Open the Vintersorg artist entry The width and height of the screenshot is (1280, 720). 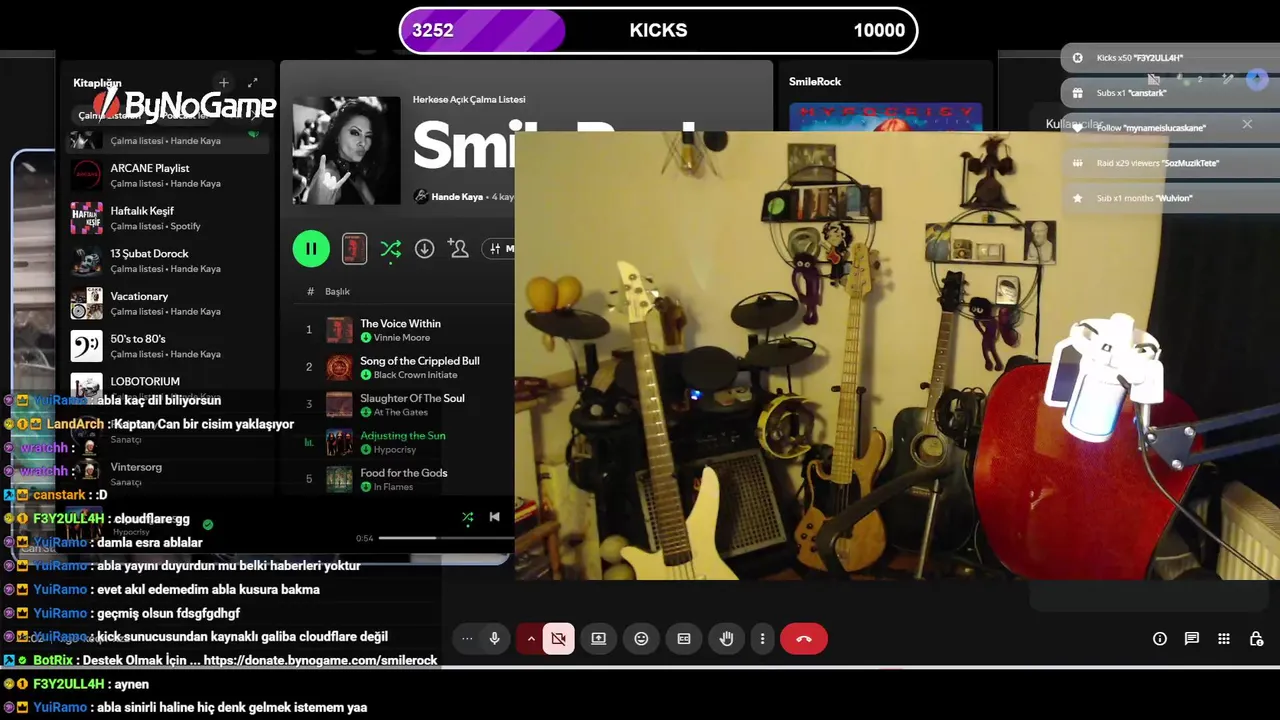(x=168, y=473)
